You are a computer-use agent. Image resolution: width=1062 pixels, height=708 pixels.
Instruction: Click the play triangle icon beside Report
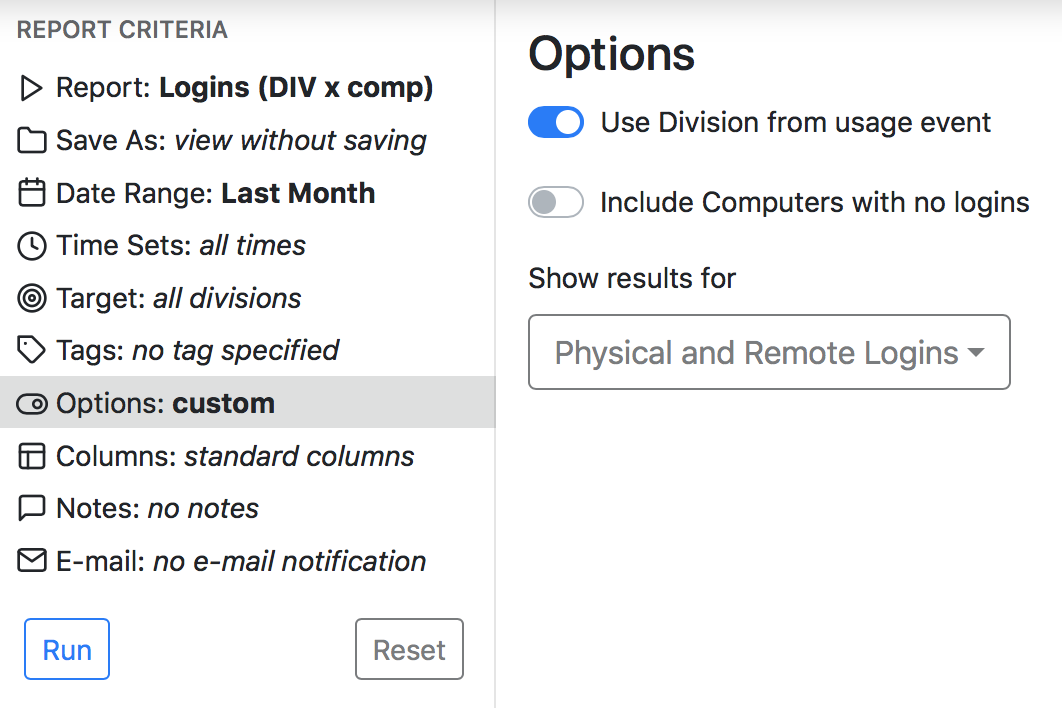pyautogui.click(x=32, y=89)
